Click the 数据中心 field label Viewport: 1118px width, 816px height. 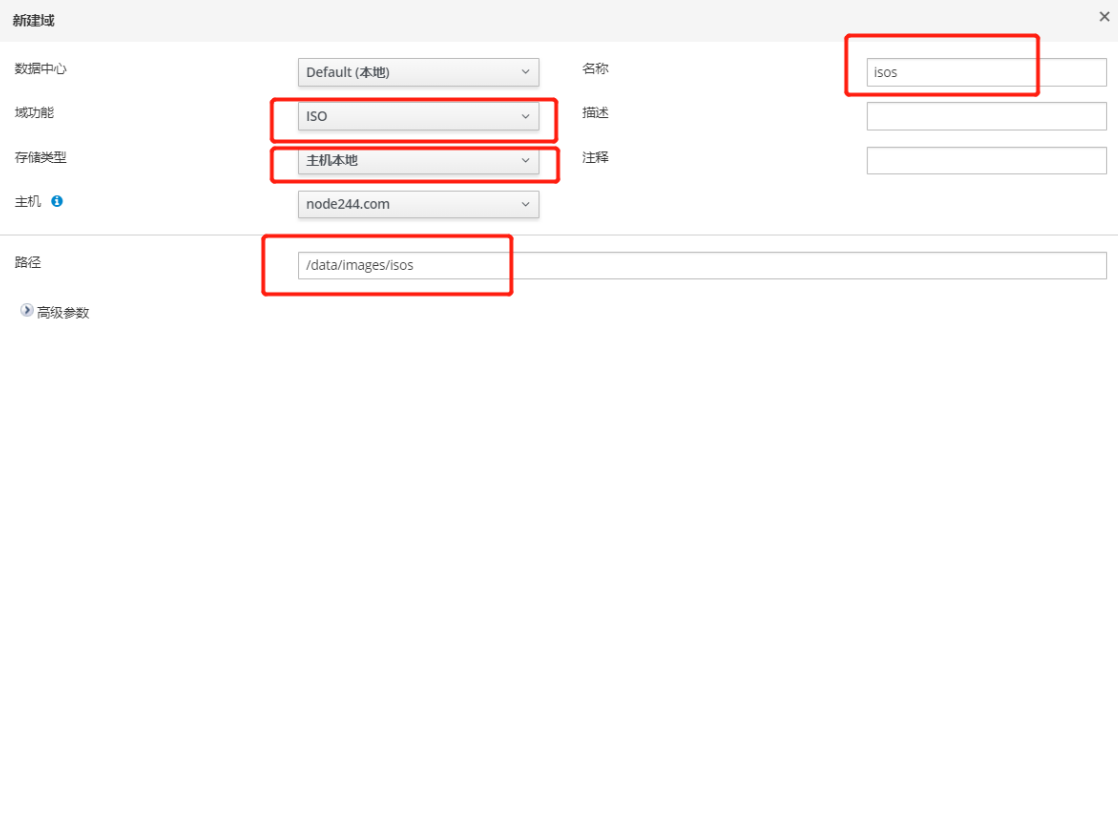tap(41, 69)
